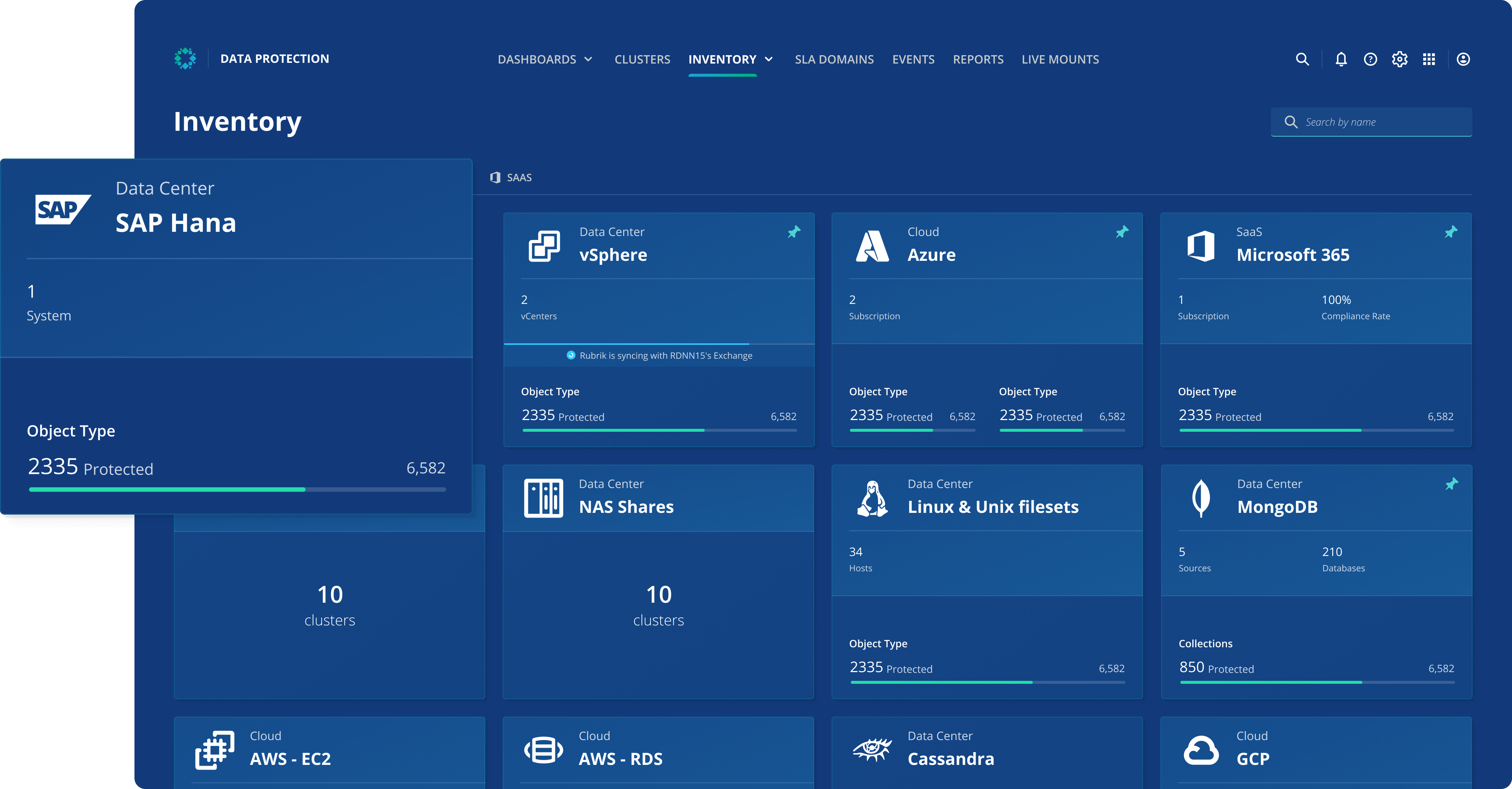Click Linux filesets protected progress bar
This screenshot has width=1512, height=789.
(x=987, y=682)
